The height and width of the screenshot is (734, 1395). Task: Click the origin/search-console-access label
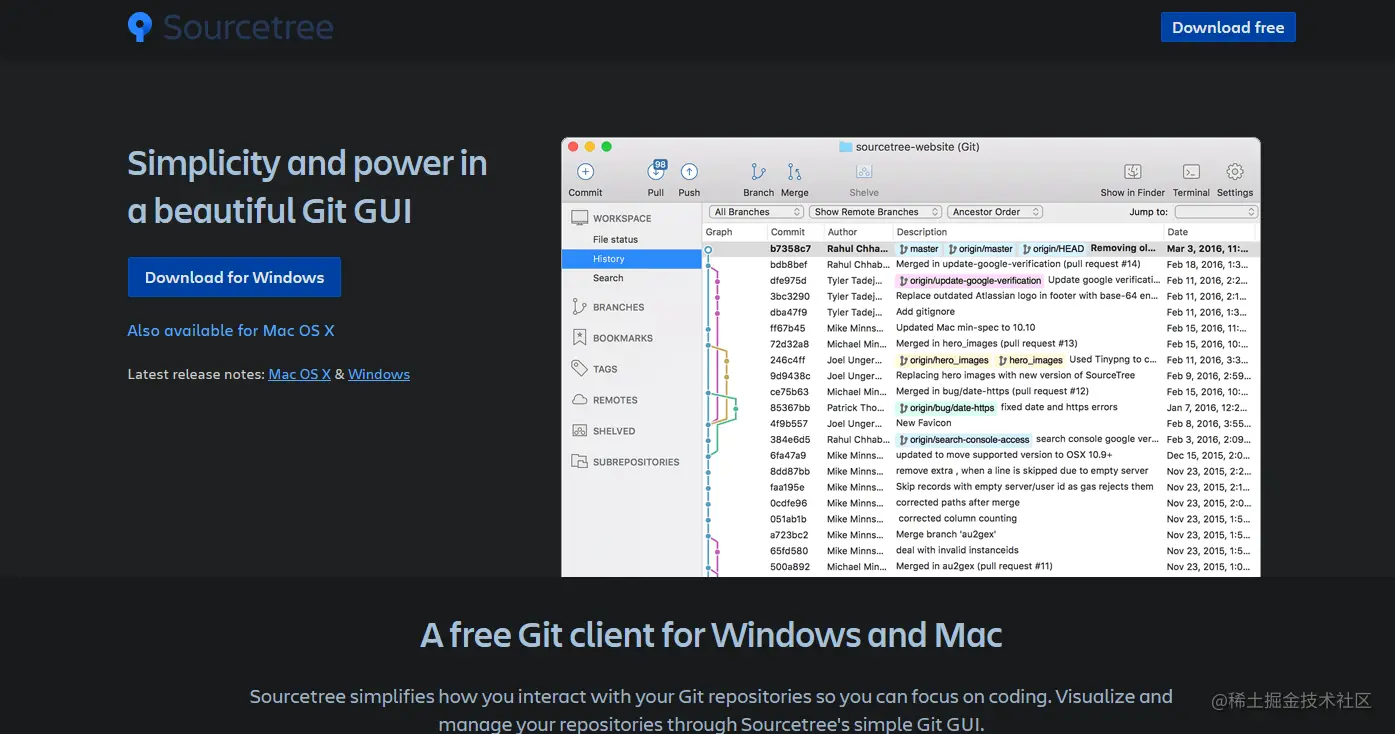[964, 440]
